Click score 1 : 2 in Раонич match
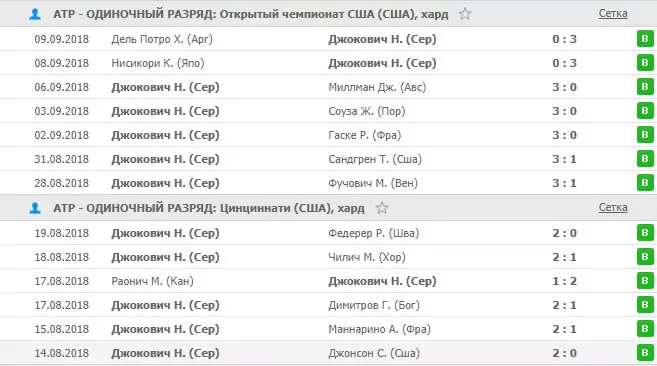The image size is (657, 366). (564, 280)
